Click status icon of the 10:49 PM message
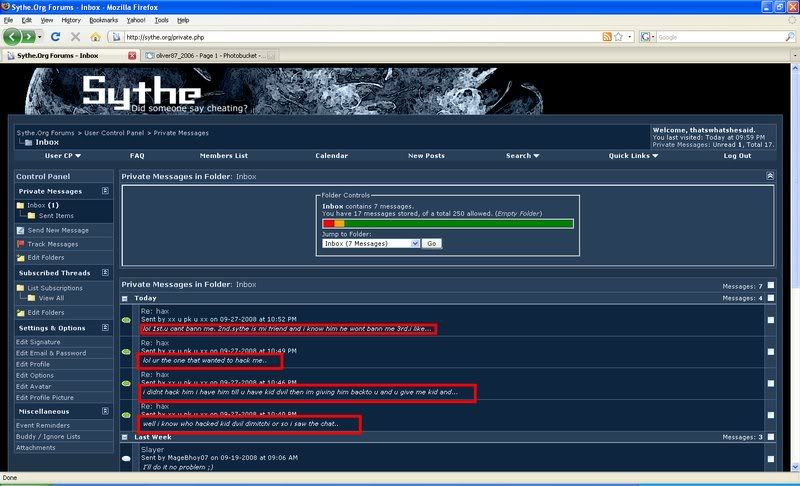 (127, 352)
